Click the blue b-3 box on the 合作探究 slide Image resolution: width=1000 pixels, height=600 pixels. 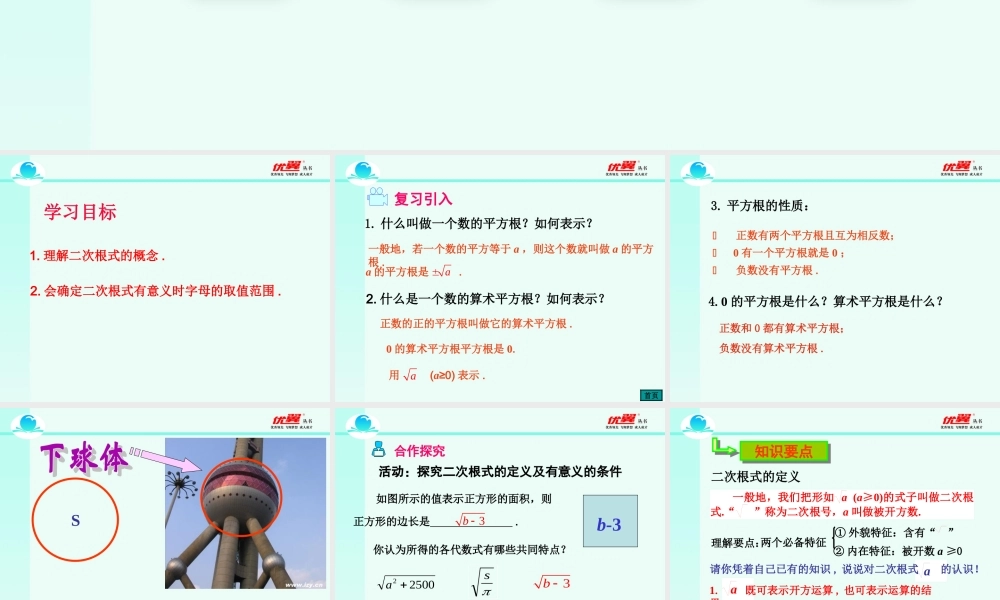coord(611,520)
